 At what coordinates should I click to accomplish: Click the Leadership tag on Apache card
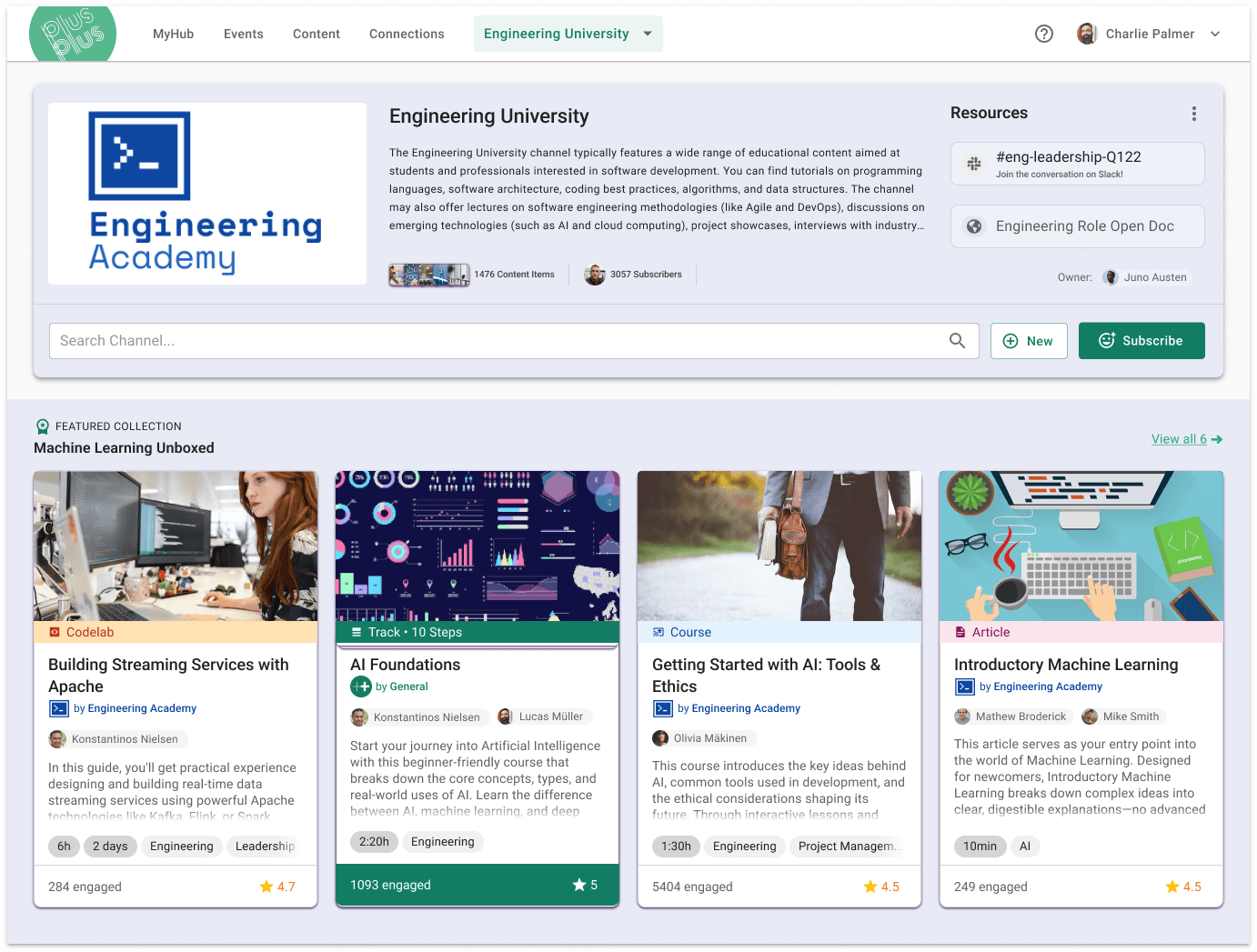click(x=265, y=847)
